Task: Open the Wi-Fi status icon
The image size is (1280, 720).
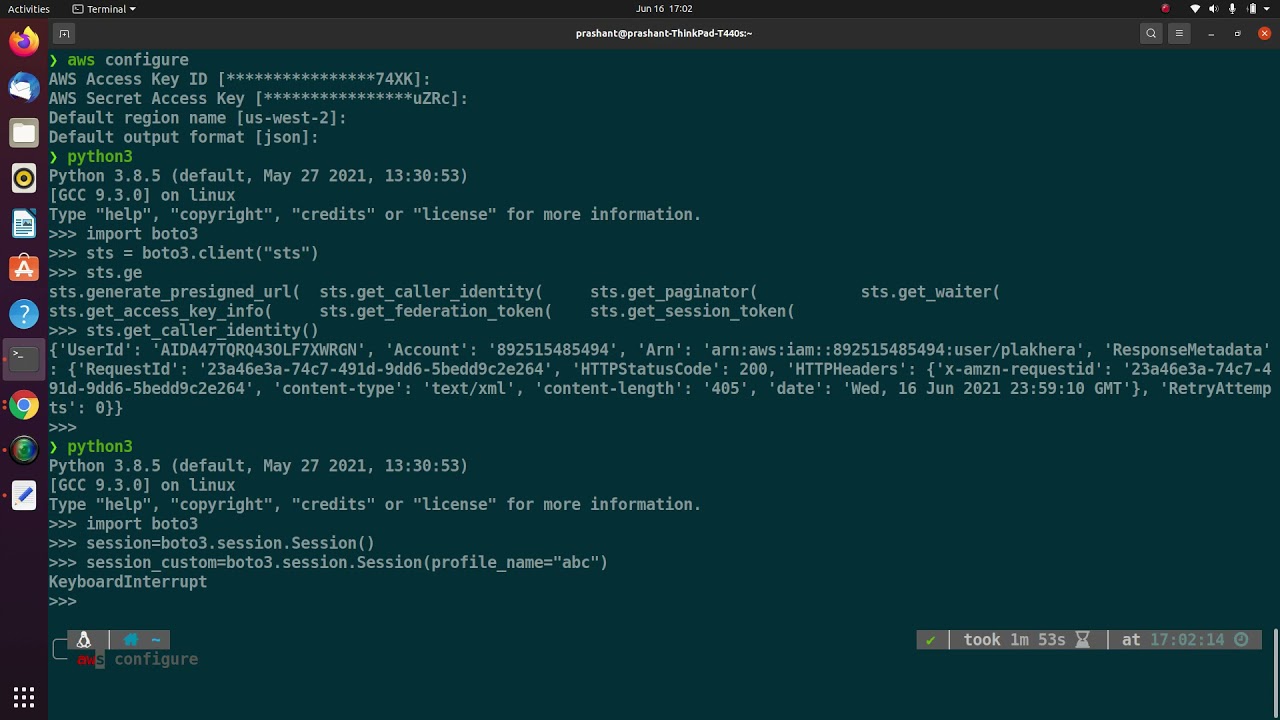Action: click(1195, 8)
